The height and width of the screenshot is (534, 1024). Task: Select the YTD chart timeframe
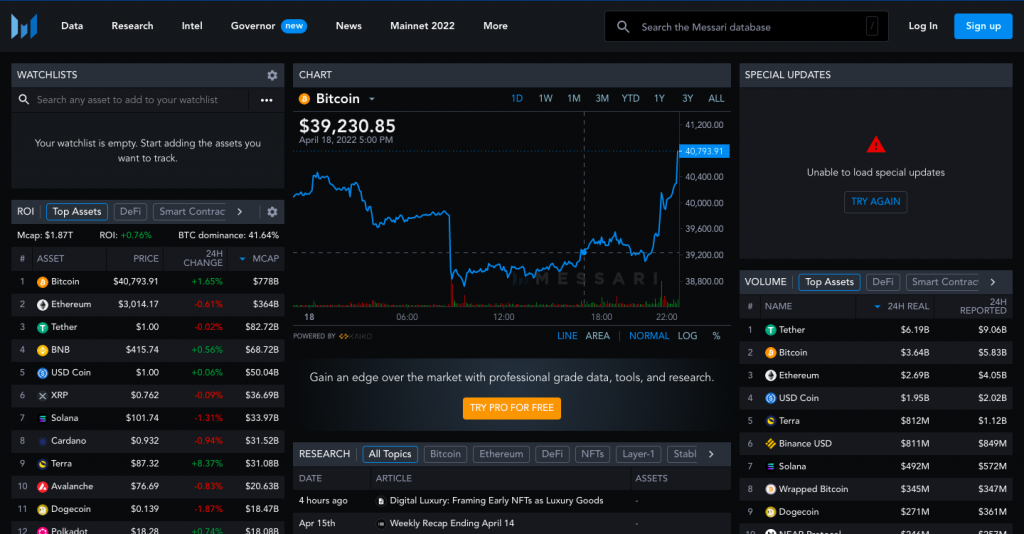[x=630, y=99]
